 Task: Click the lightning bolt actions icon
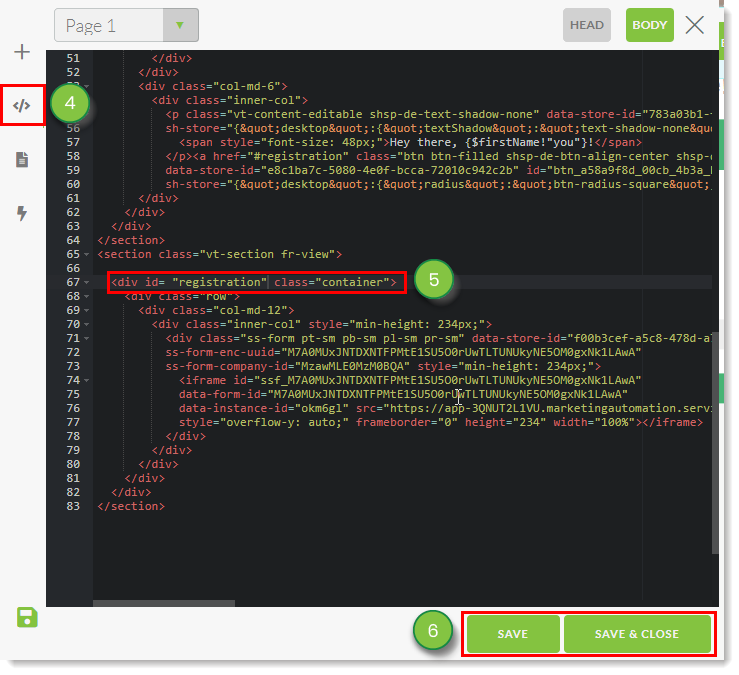[x=22, y=213]
